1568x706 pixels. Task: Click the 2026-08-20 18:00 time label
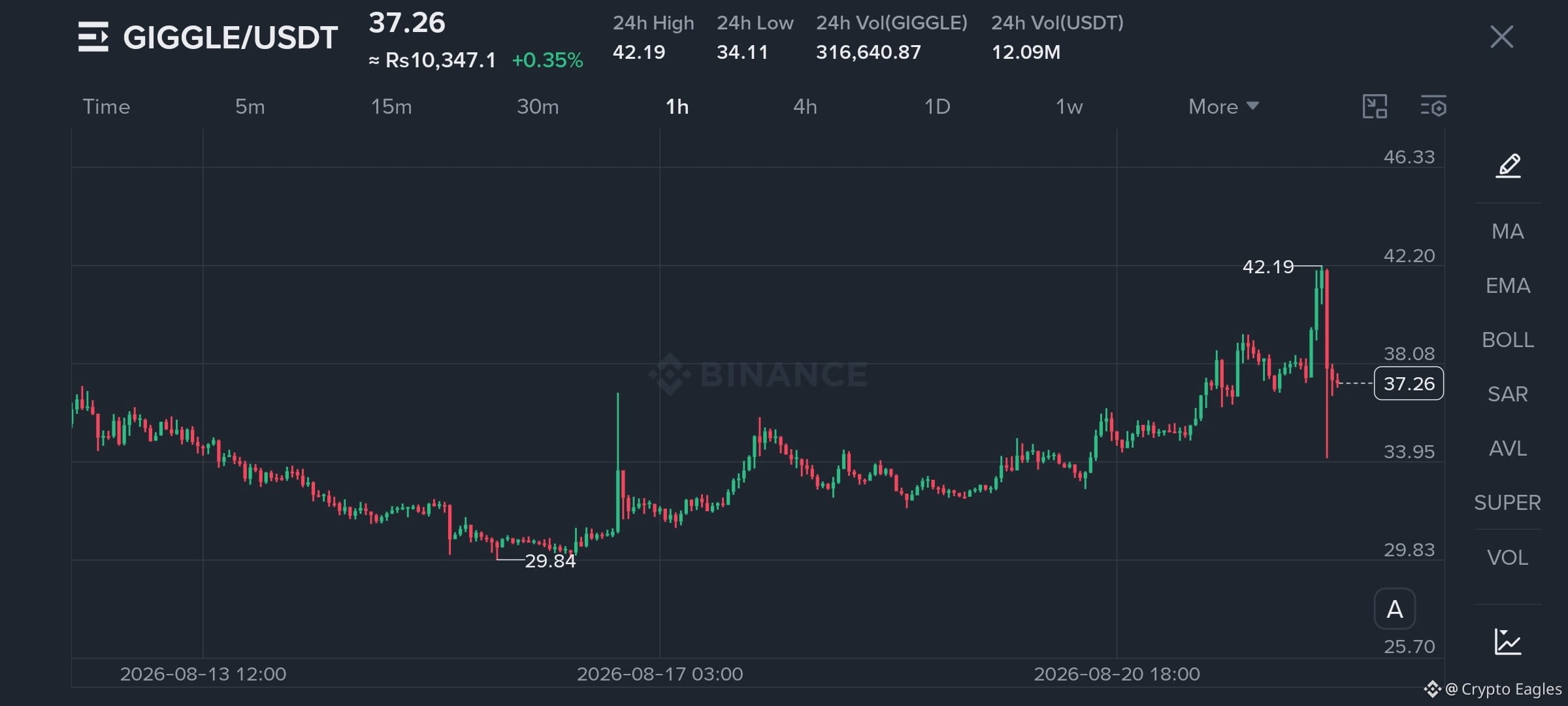1117,674
